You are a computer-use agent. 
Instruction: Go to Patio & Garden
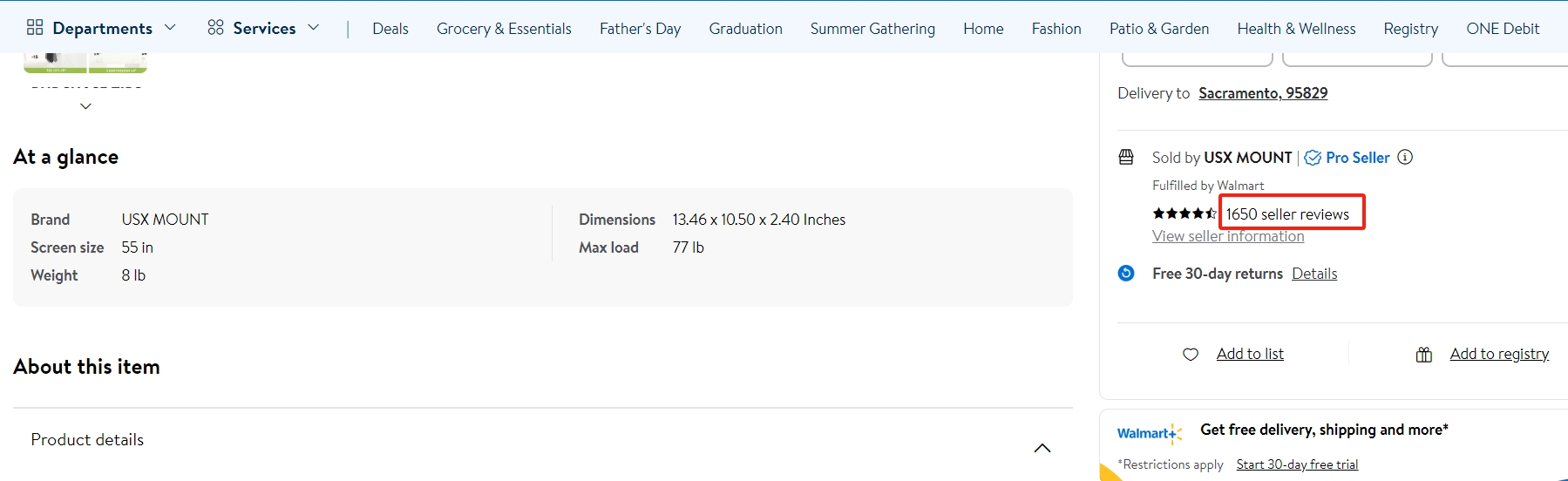[x=1159, y=29]
